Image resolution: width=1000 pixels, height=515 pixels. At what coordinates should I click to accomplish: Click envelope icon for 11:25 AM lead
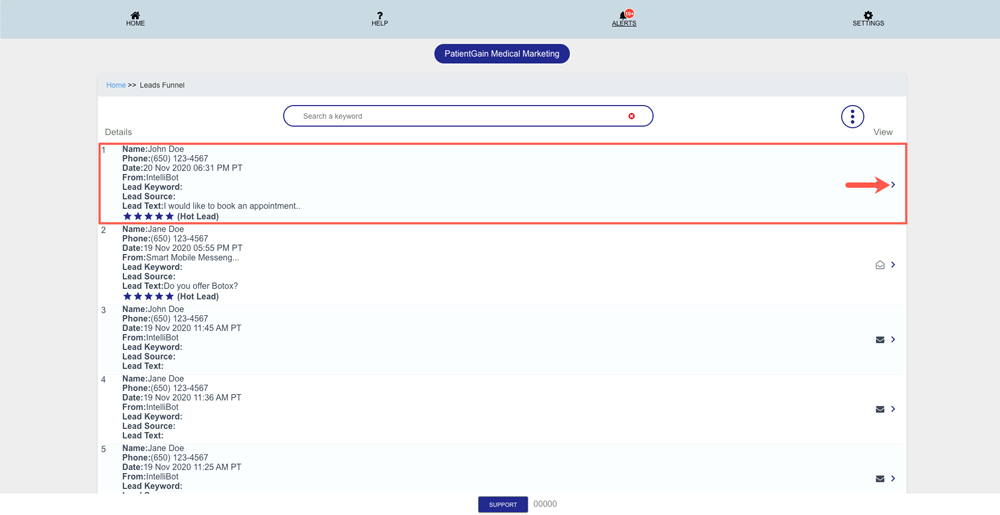point(880,479)
